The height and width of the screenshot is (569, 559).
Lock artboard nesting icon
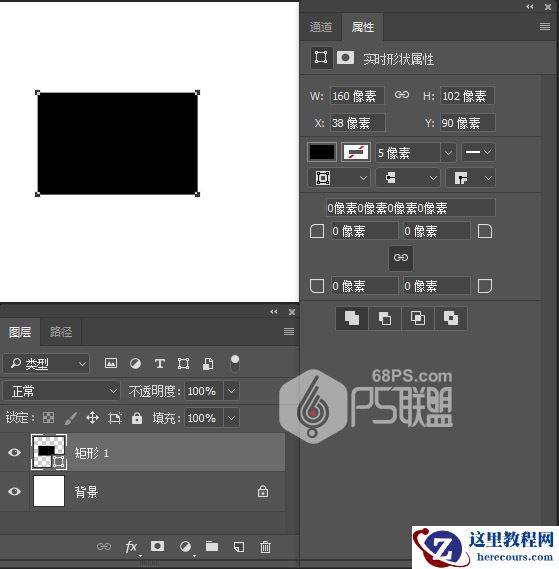(115, 418)
